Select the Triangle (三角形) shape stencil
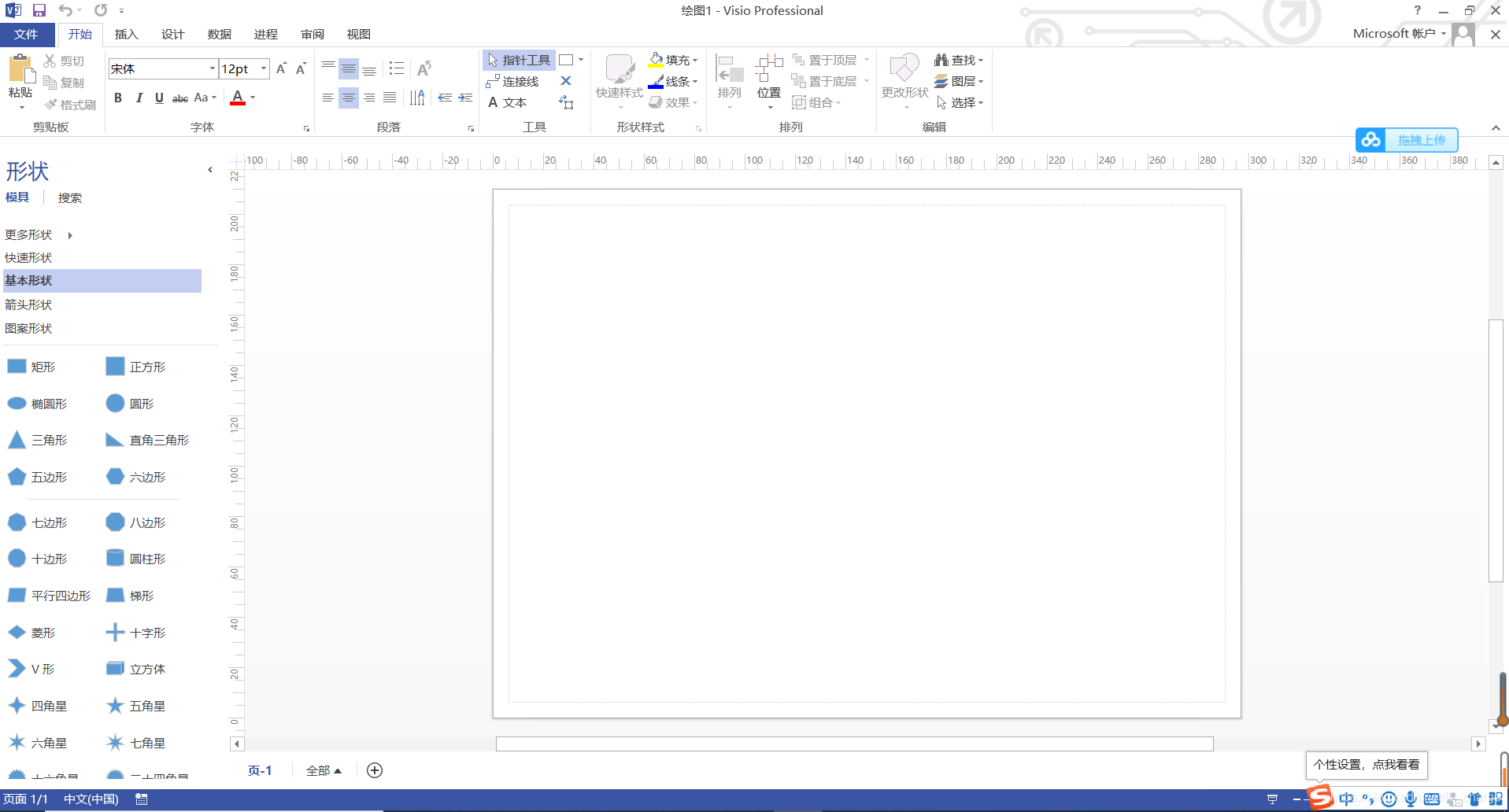The height and width of the screenshot is (812, 1509). pyautogui.click(x=37, y=440)
